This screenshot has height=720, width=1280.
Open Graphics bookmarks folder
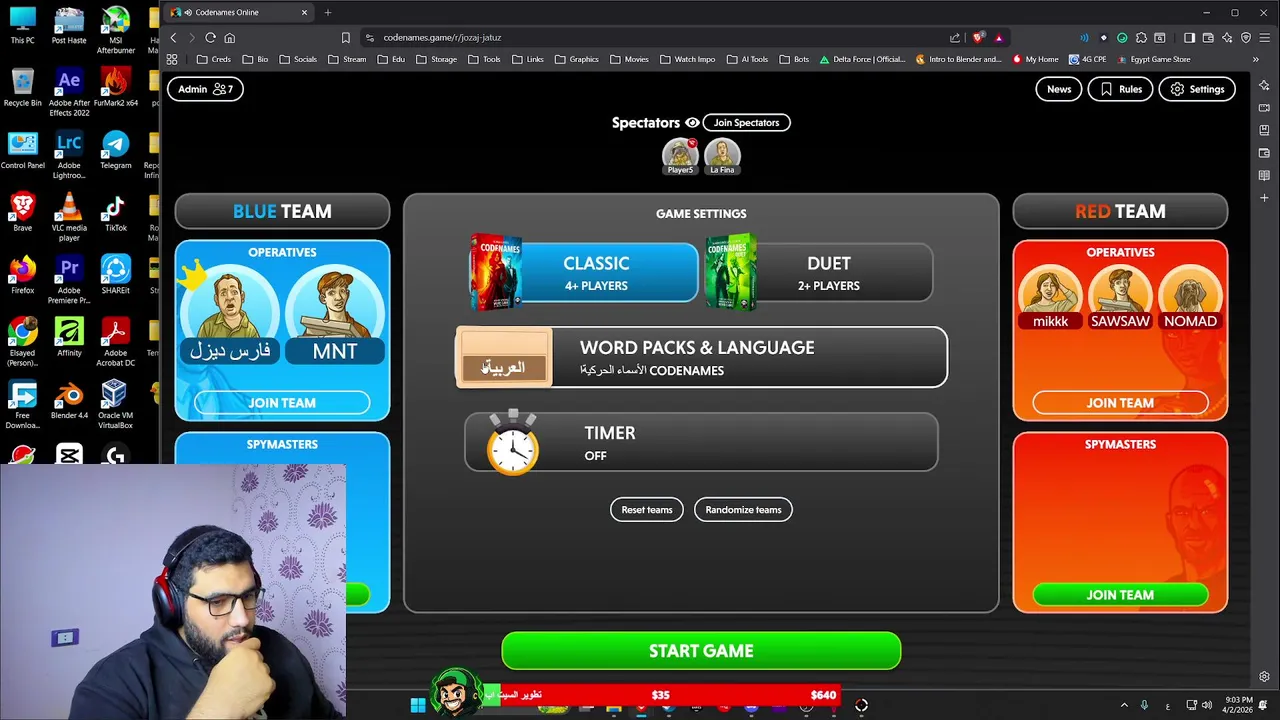(576, 59)
